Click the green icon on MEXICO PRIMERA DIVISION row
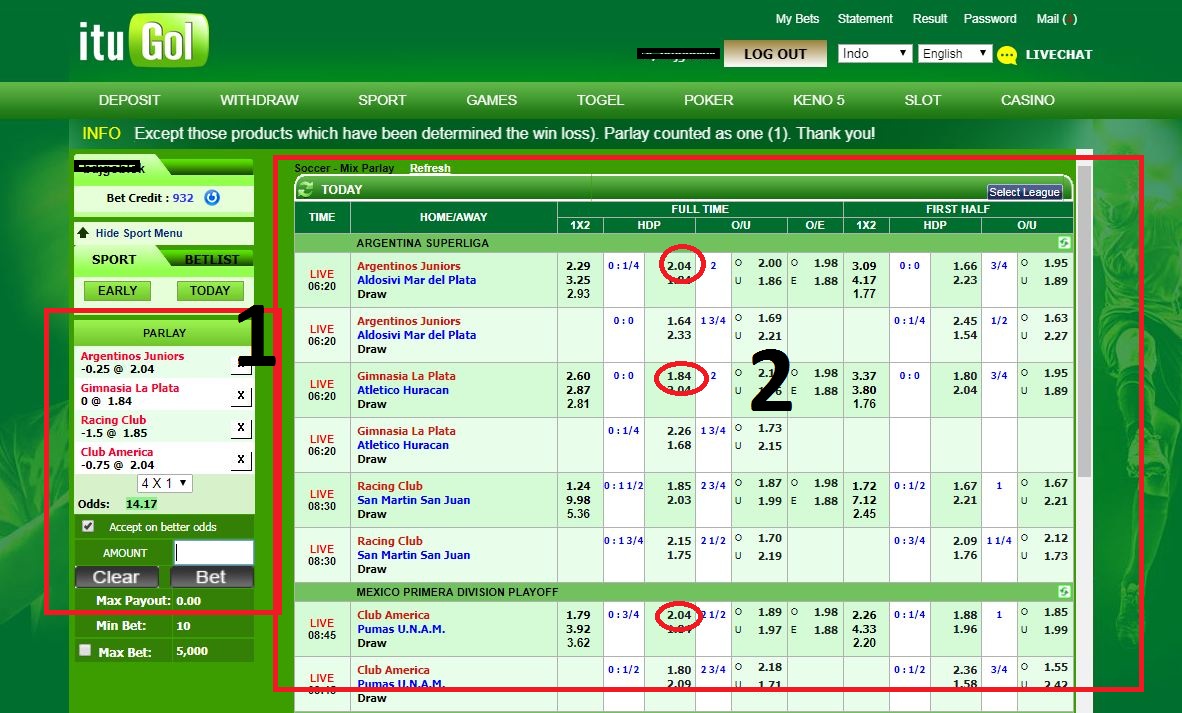The width and height of the screenshot is (1182, 713). click(x=1063, y=591)
